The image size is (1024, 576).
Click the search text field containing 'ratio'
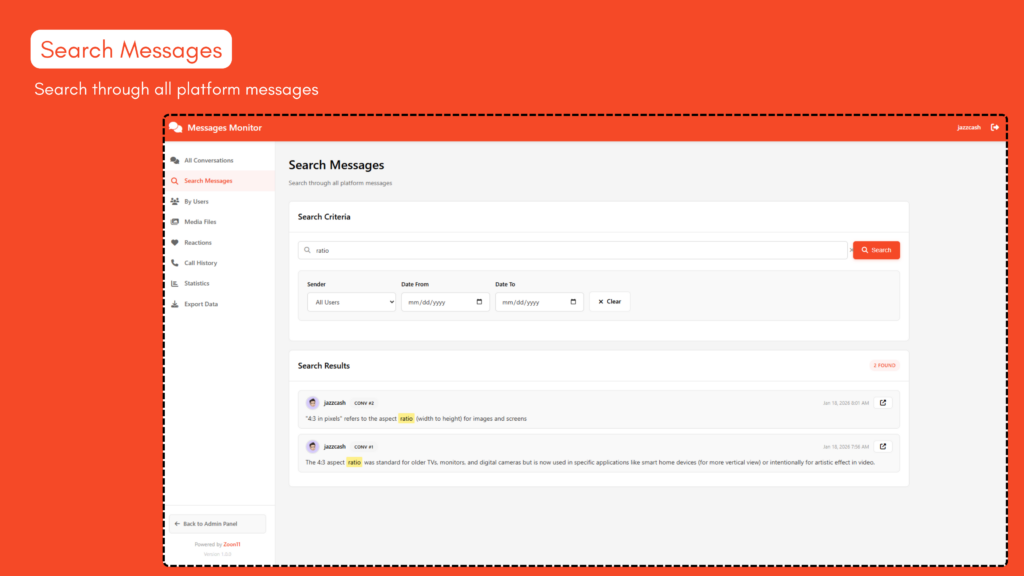[570, 250]
